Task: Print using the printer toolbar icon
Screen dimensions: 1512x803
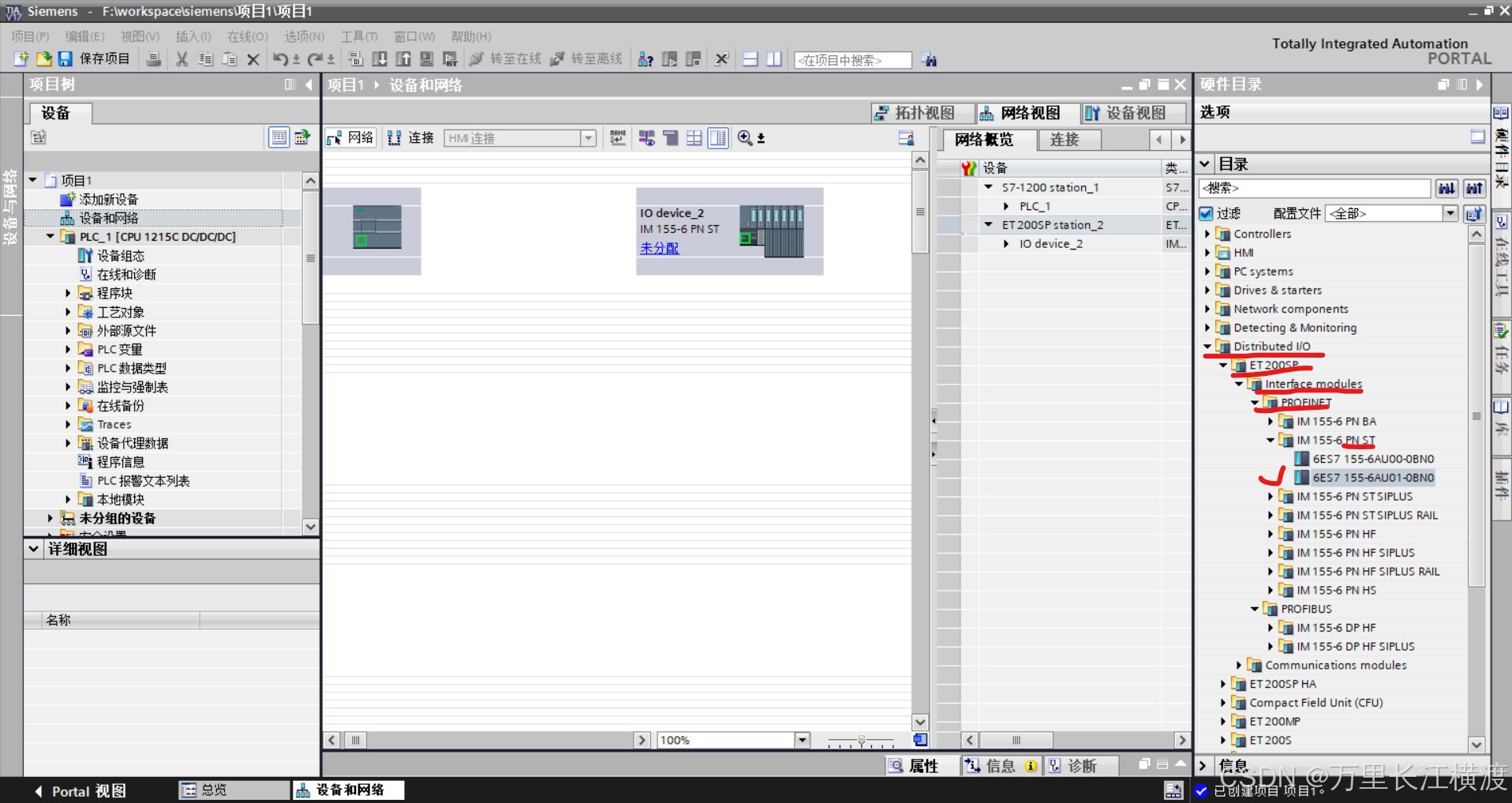Action: (x=155, y=59)
